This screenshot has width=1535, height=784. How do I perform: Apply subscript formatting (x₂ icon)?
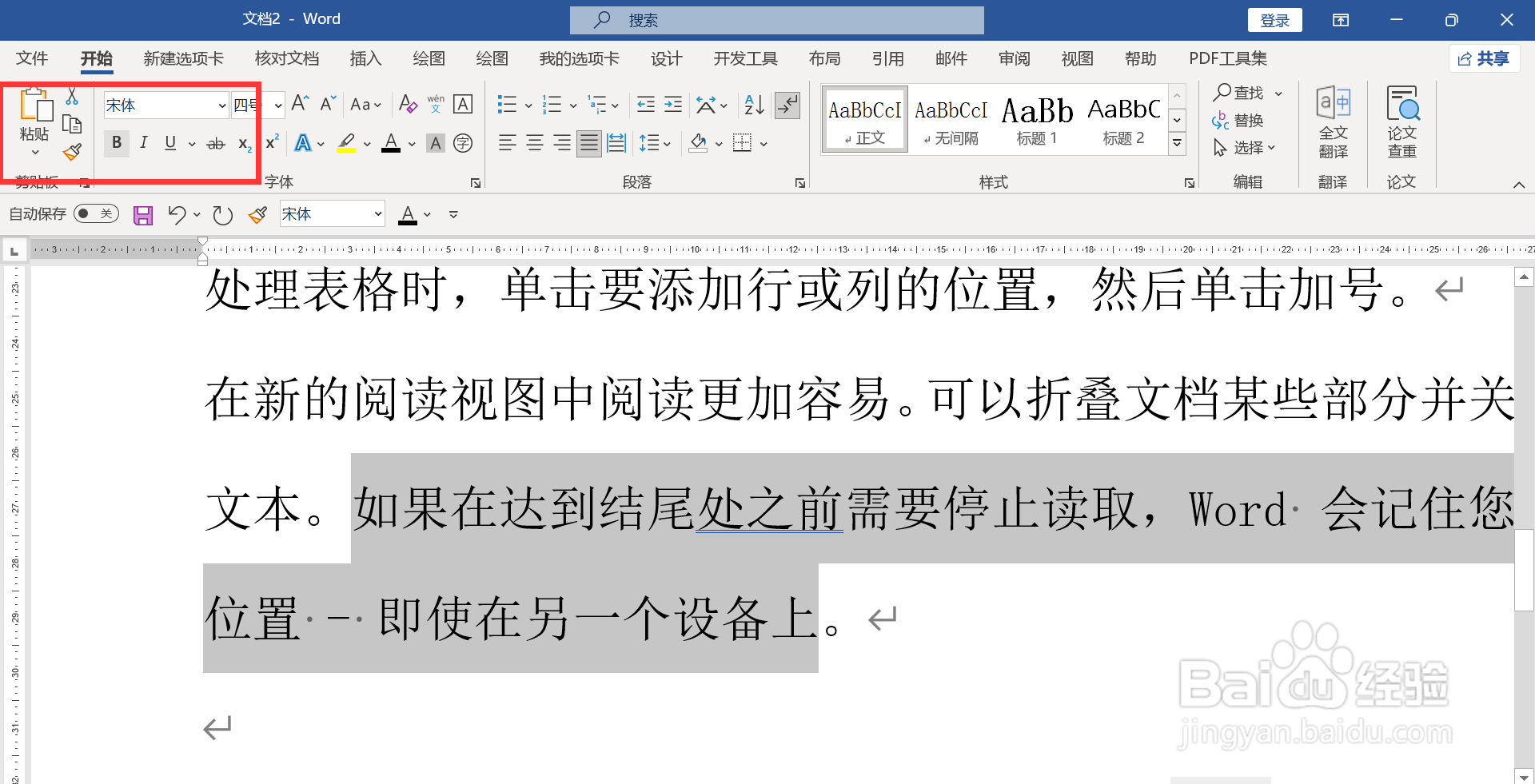245,144
